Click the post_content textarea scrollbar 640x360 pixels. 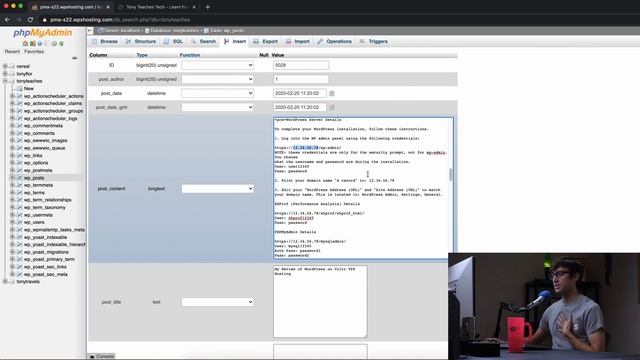coord(451,174)
